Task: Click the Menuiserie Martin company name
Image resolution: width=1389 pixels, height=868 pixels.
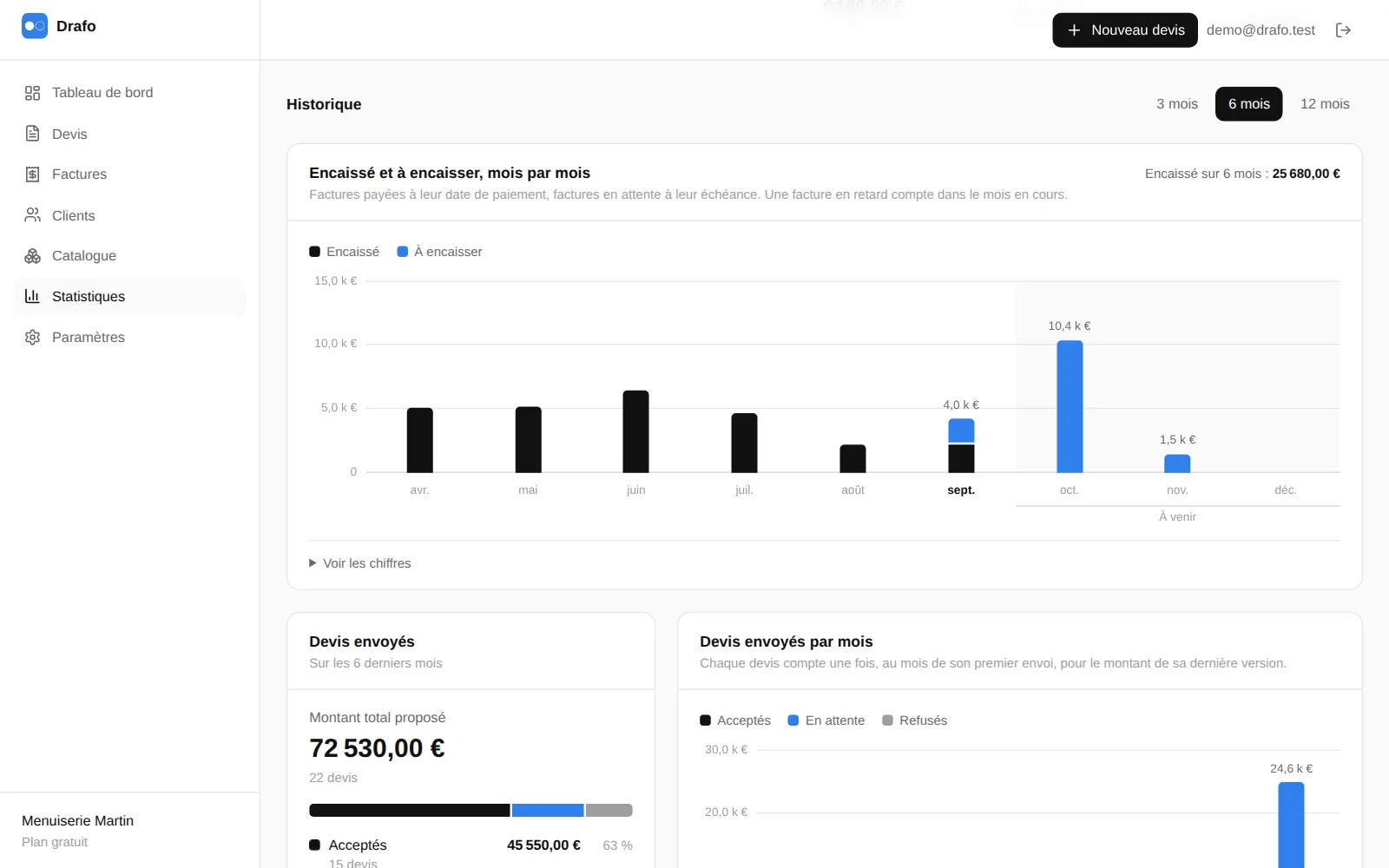Action: point(77,821)
